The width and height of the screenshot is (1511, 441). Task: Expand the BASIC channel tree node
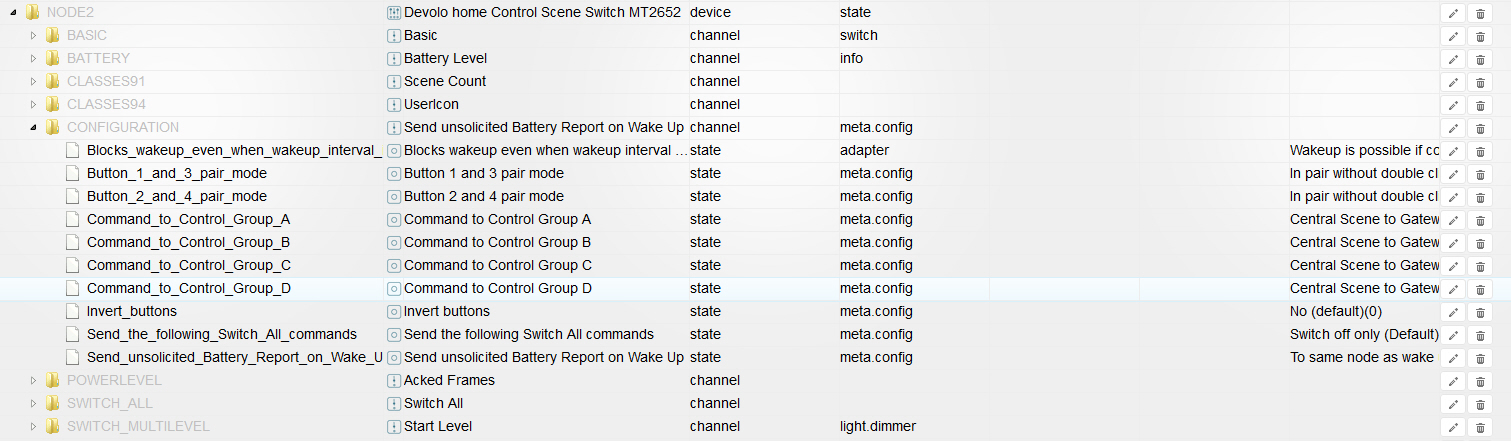33,36
